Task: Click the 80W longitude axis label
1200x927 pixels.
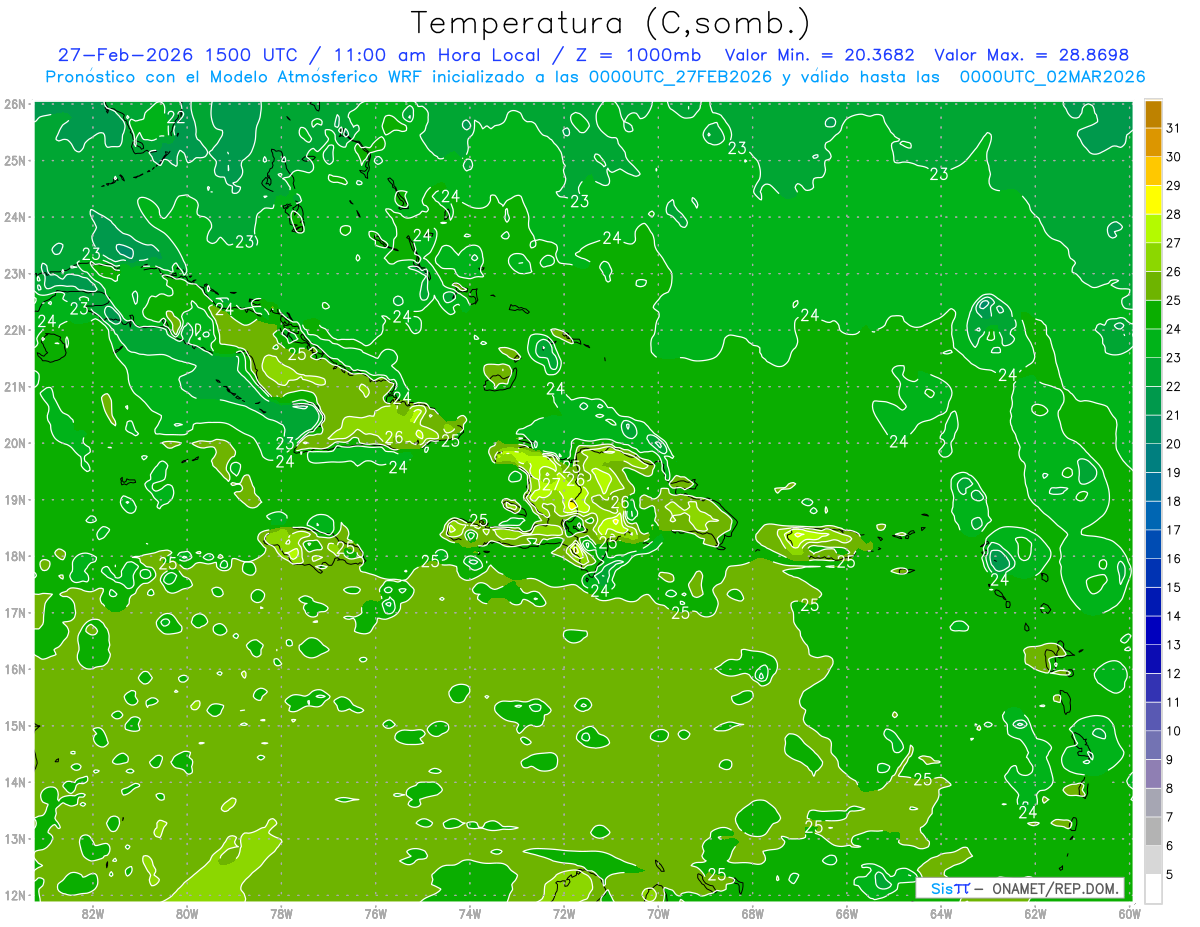Action: tap(187, 913)
